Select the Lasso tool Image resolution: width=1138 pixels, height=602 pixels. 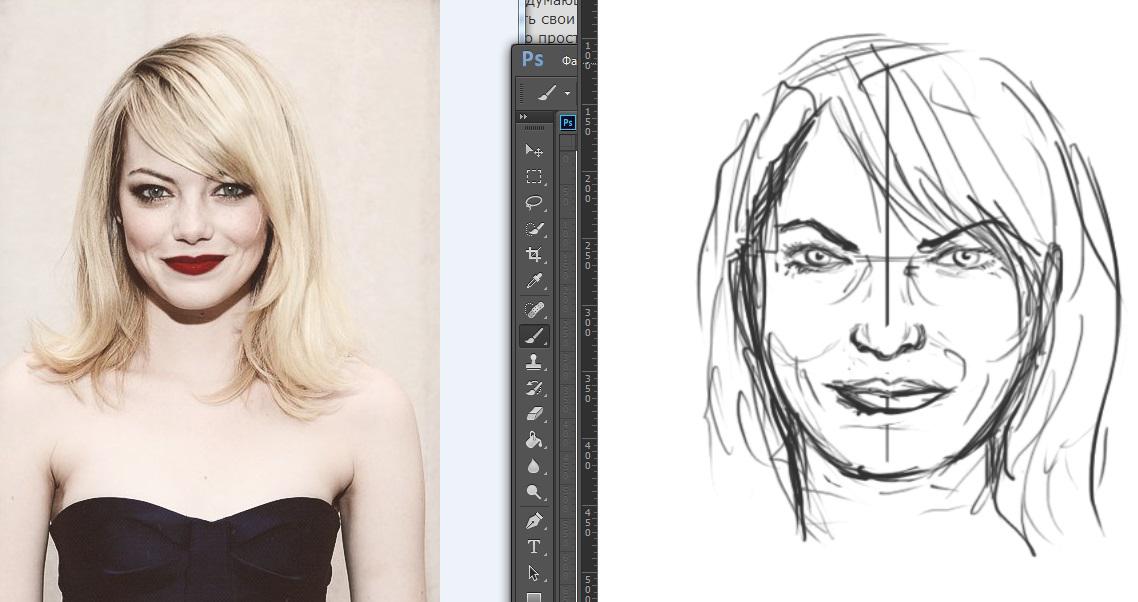pyautogui.click(x=534, y=203)
